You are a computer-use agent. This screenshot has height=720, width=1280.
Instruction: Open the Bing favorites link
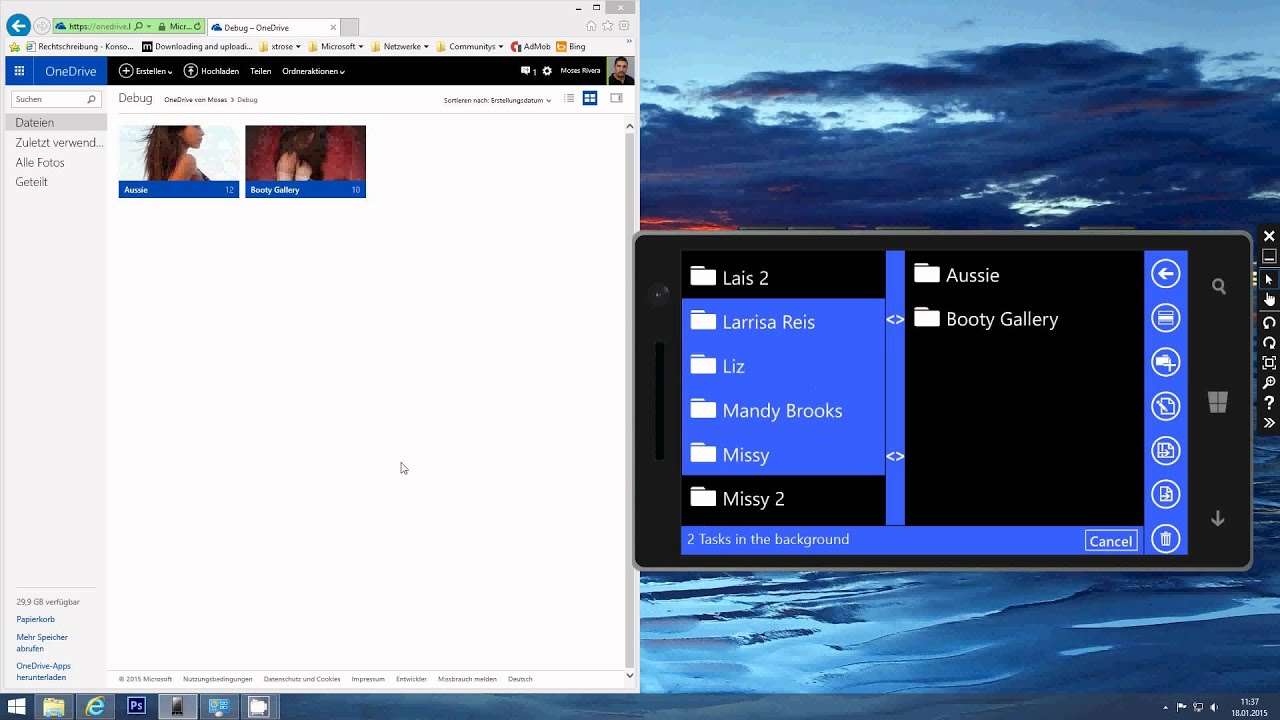tap(571, 46)
